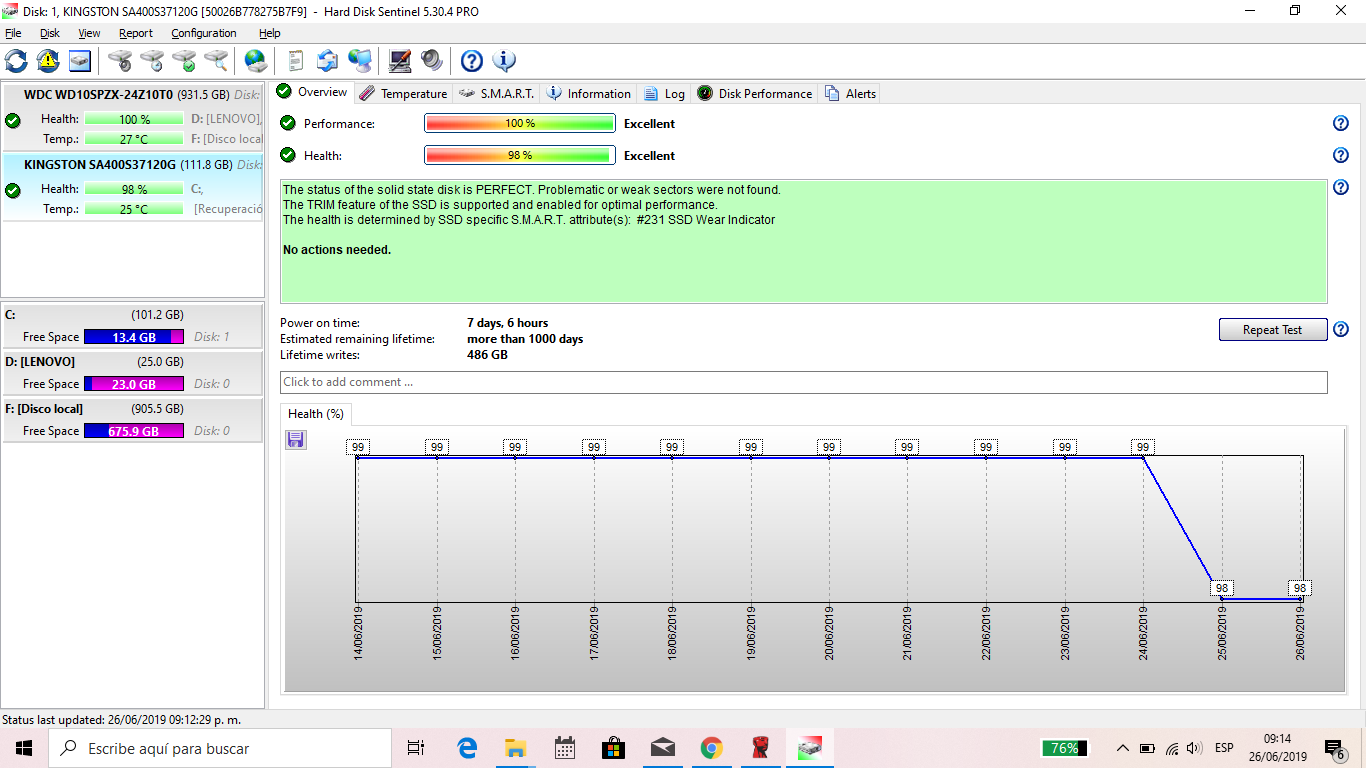Click the 'No actions needed.' status text
The image size is (1366, 768).
[x=337, y=250]
